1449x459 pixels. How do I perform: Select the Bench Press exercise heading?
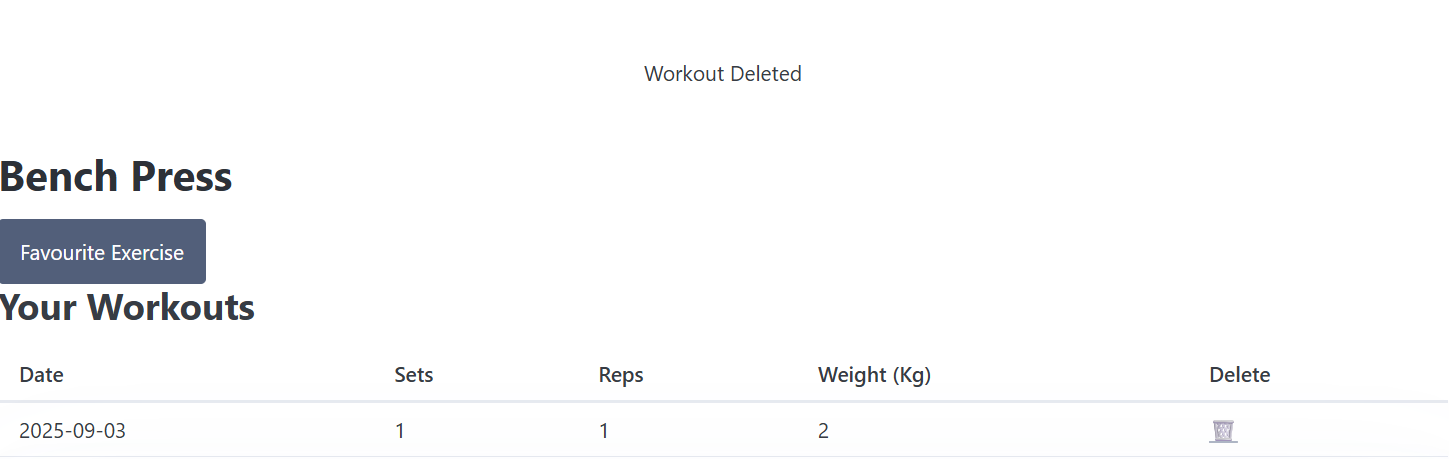116,177
